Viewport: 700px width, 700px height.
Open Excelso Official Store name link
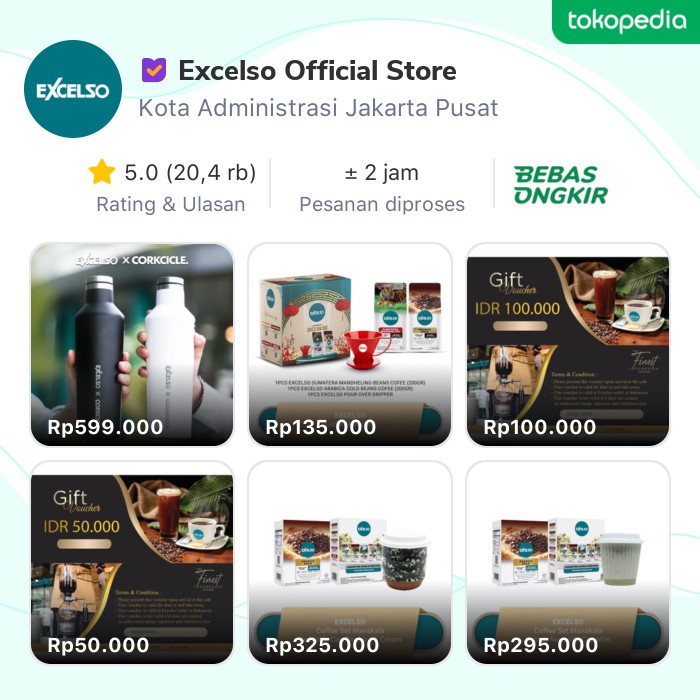point(317,71)
